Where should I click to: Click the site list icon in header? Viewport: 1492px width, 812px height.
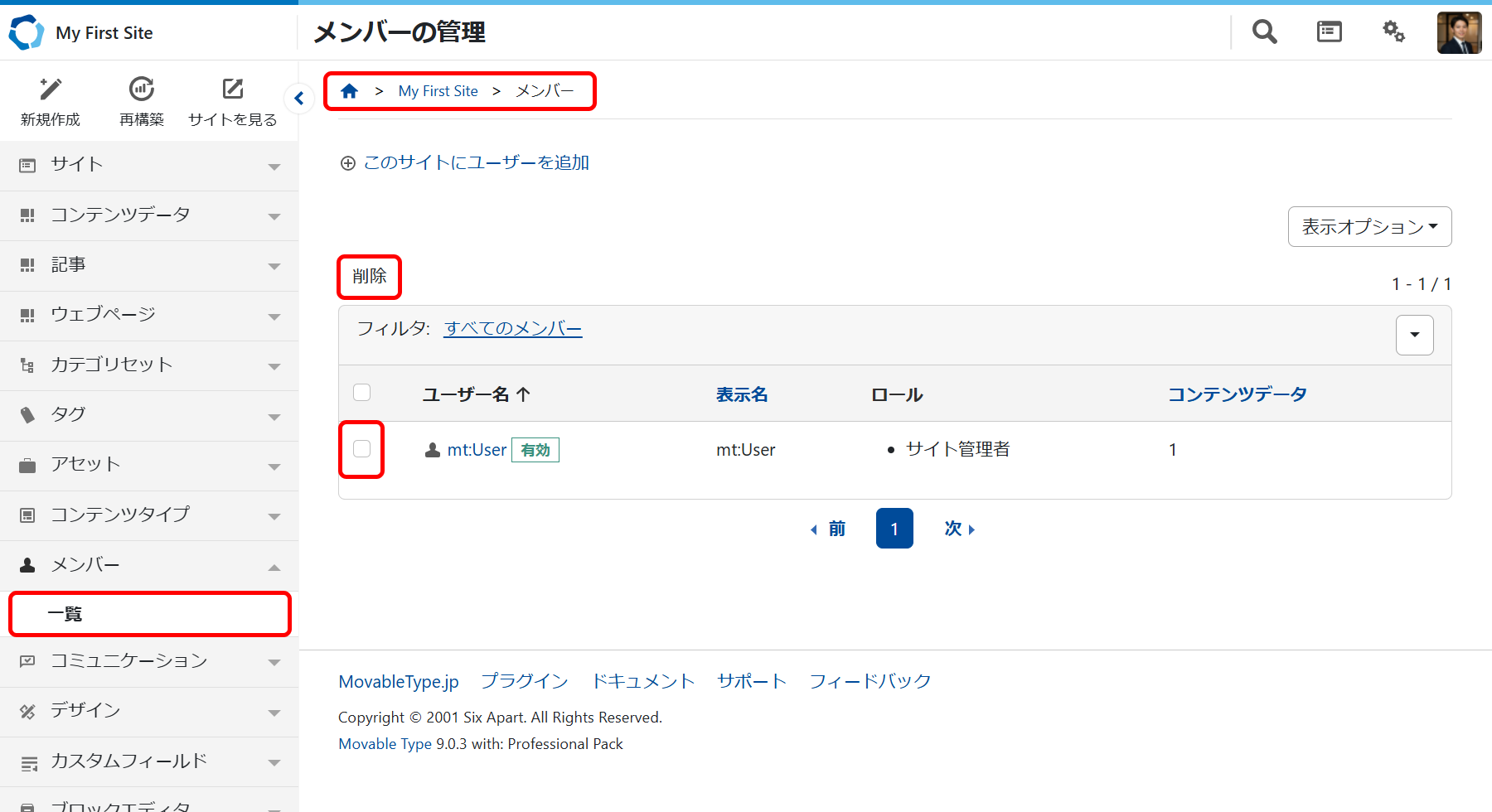(x=1329, y=32)
